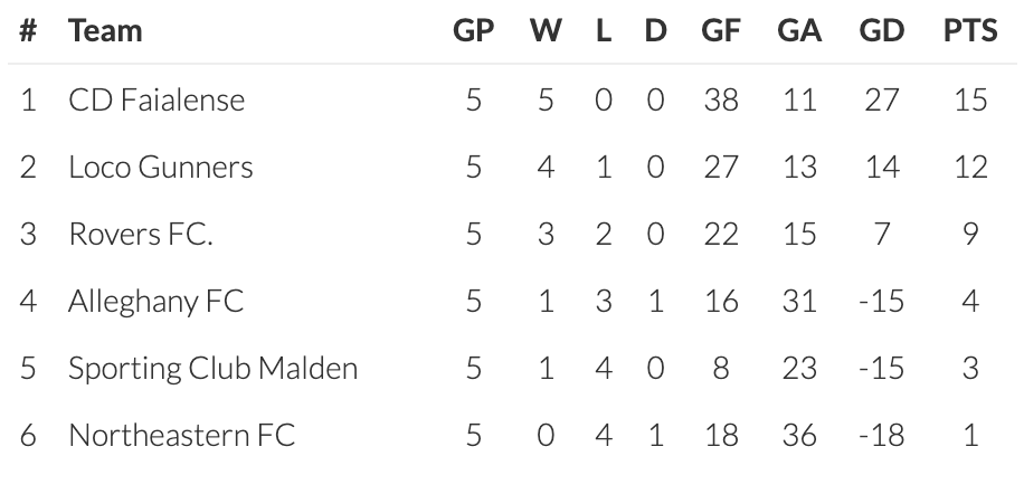This screenshot has width=1024, height=494.
Task: Sort standings by GF header
Action: coord(720,31)
